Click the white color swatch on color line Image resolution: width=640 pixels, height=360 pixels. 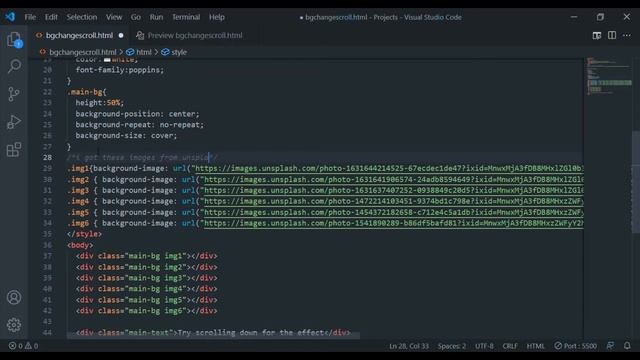[x=107, y=60]
